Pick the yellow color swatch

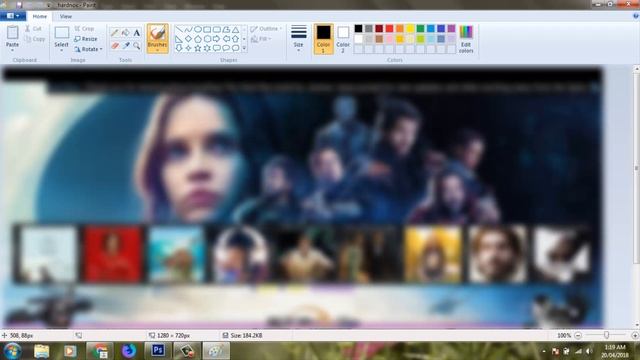(x=410, y=28)
